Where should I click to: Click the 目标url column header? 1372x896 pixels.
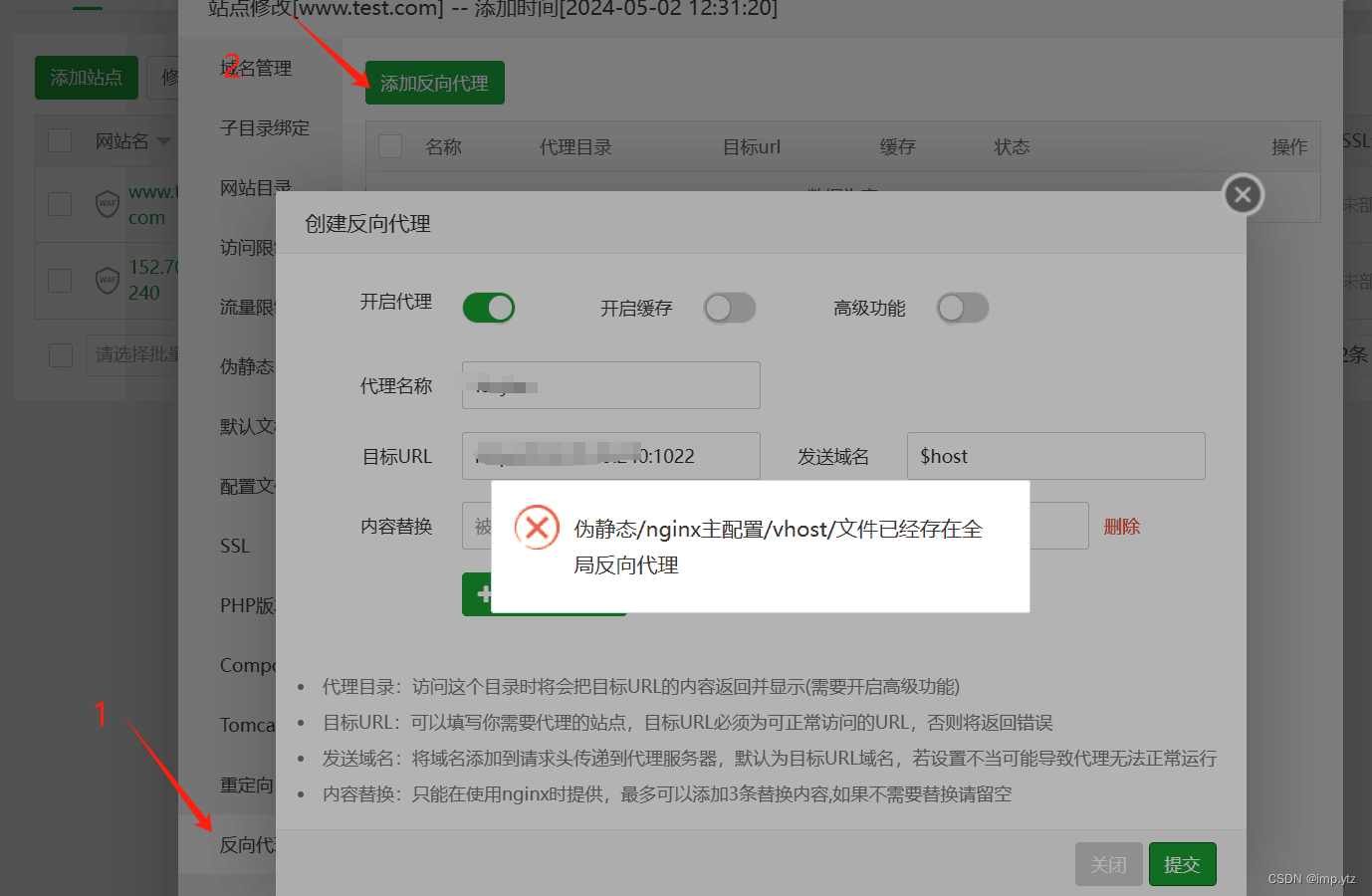752,146
